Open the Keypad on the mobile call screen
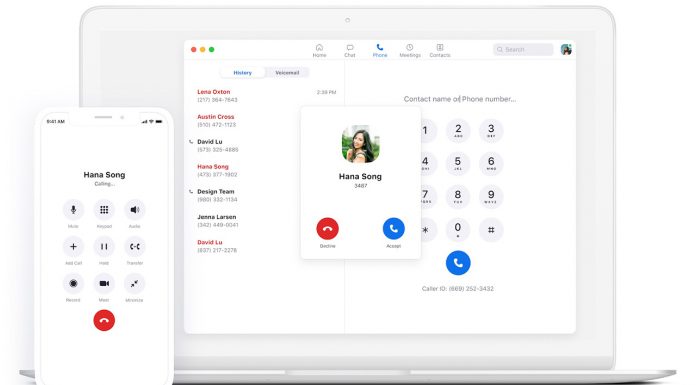The image size is (696, 385). pos(104,210)
